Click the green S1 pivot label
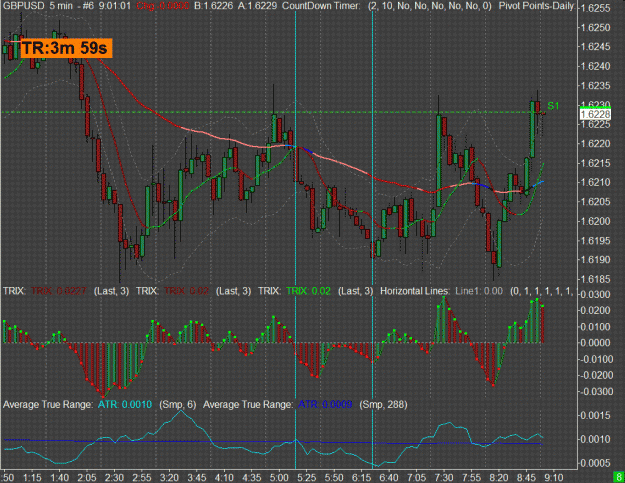The height and width of the screenshot is (483, 625). [553, 106]
